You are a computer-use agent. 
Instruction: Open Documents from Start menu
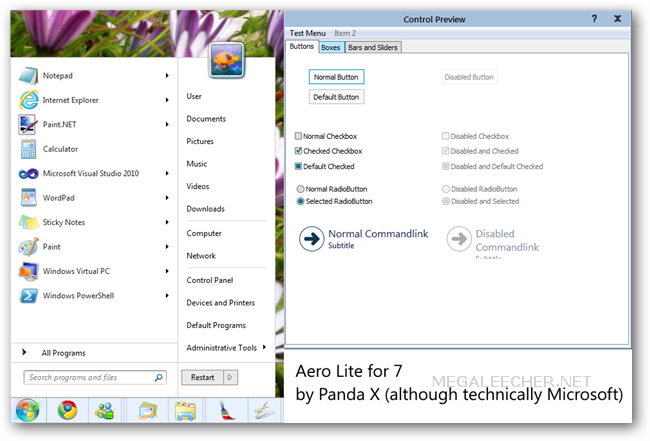206,119
